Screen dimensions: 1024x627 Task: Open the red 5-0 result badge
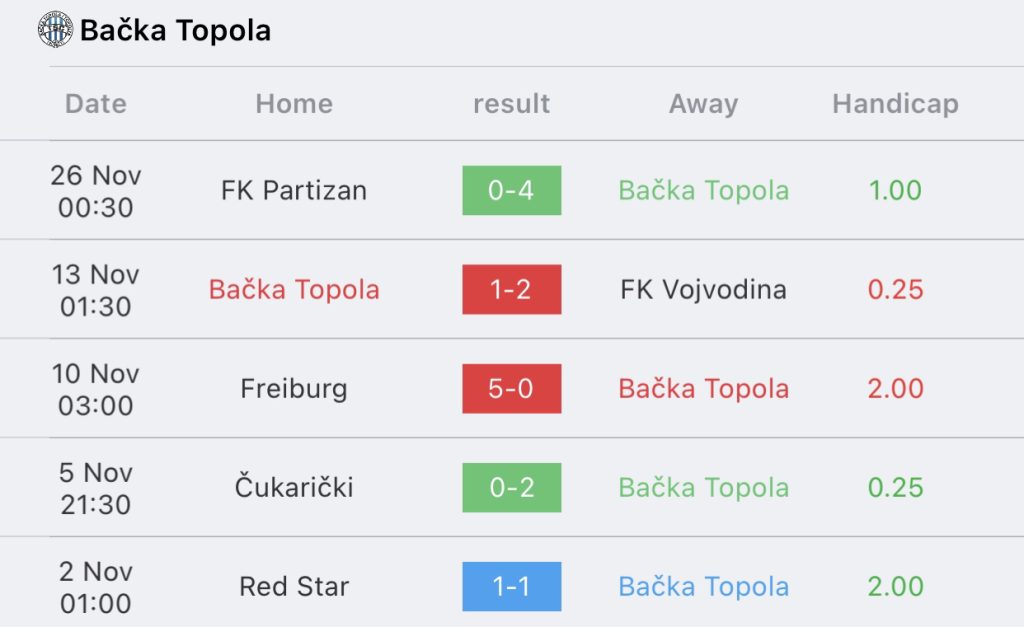point(511,389)
